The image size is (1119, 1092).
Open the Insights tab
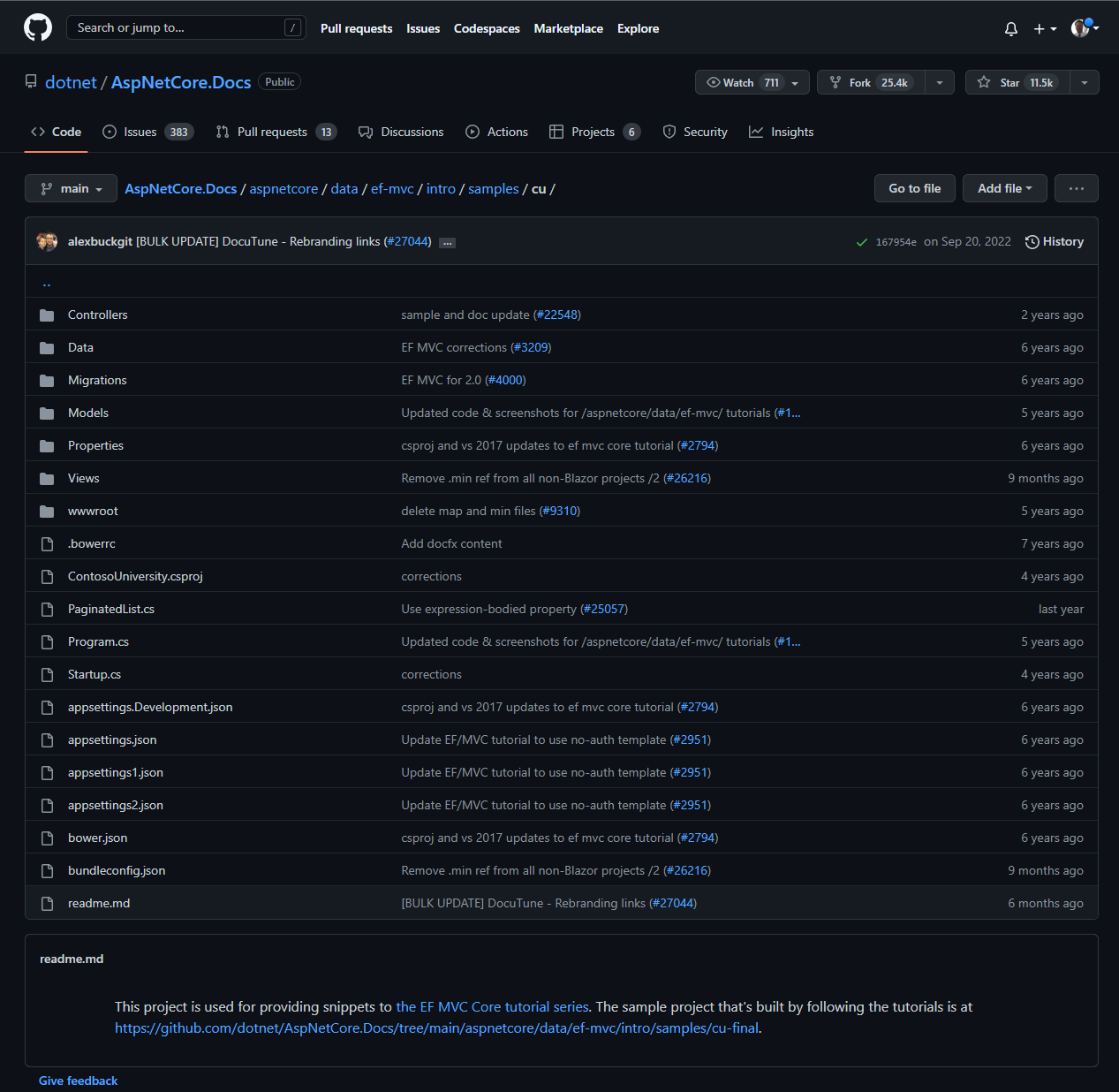point(781,132)
